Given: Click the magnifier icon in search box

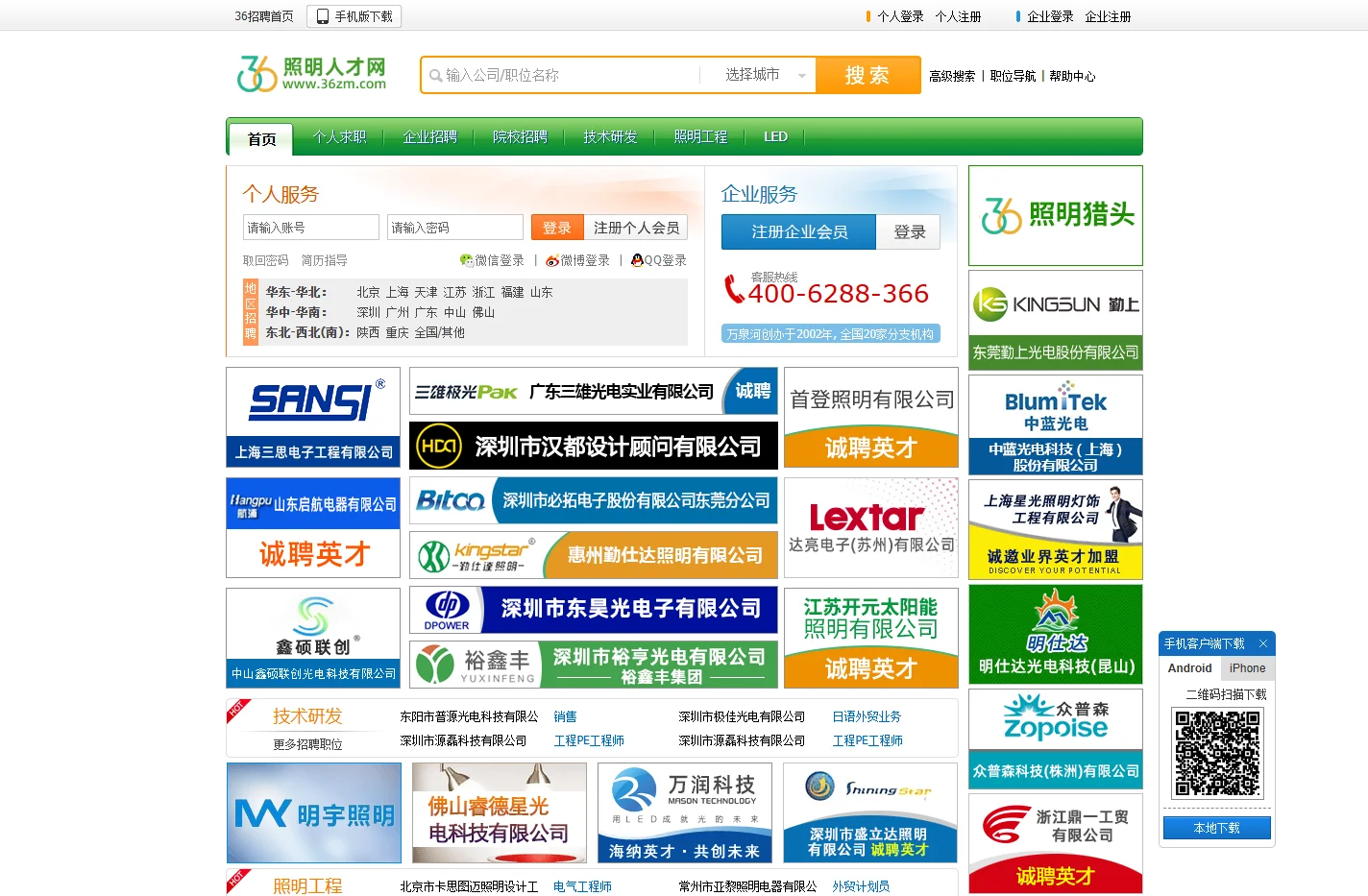Looking at the screenshot, I should [x=436, y=75].
